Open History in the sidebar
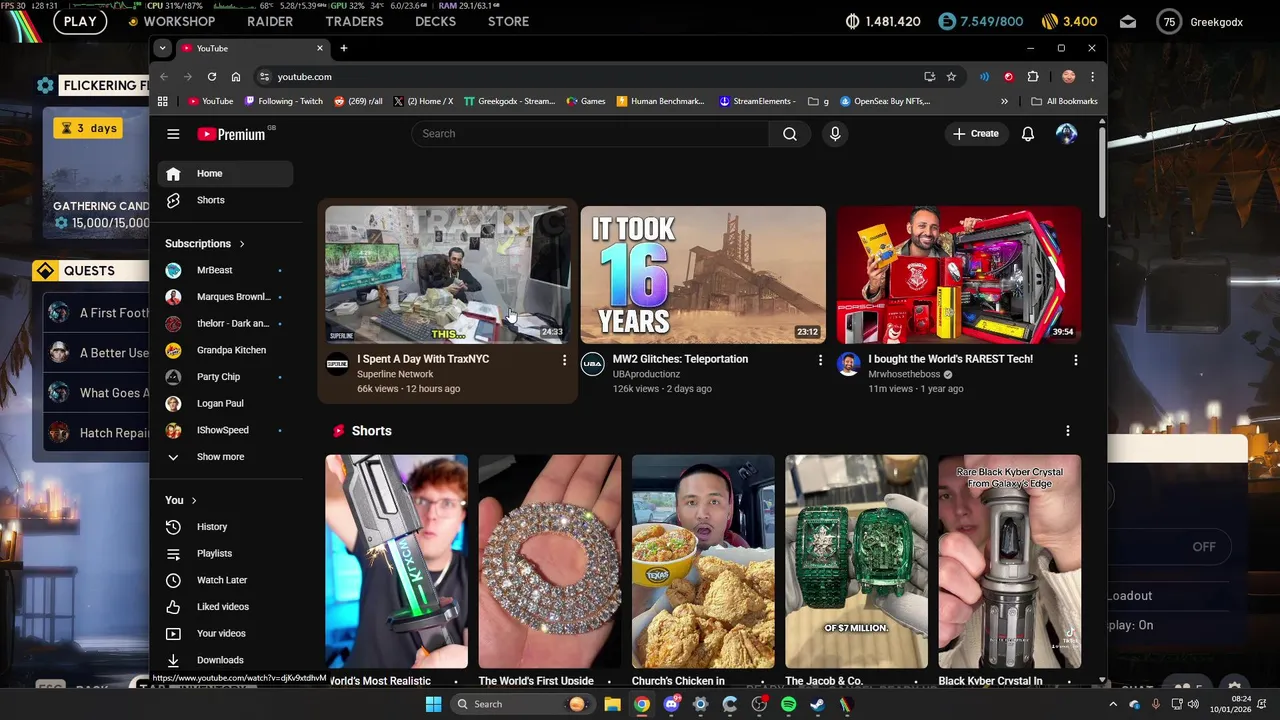Screen dimensions: 1280x720 [225, 527]
